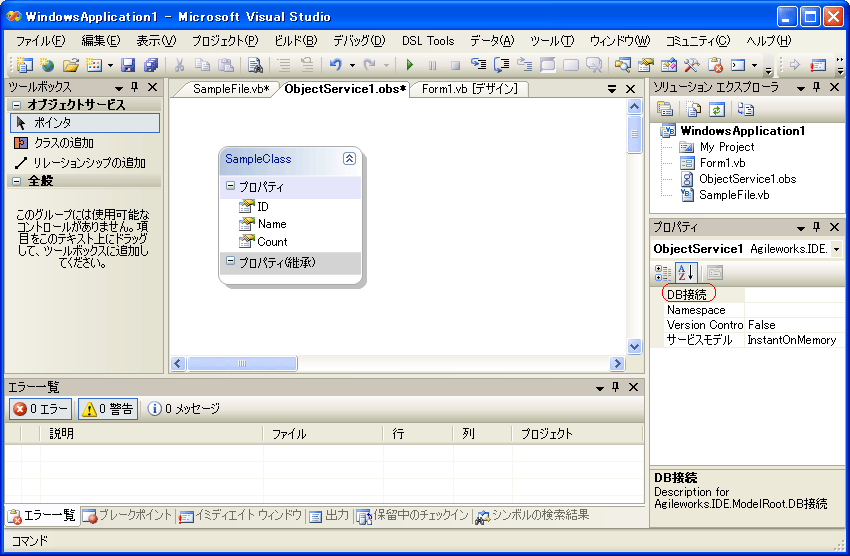The image size is (850, 556).
Task: Click the Redo arrow icon
Action: (370, 65)
